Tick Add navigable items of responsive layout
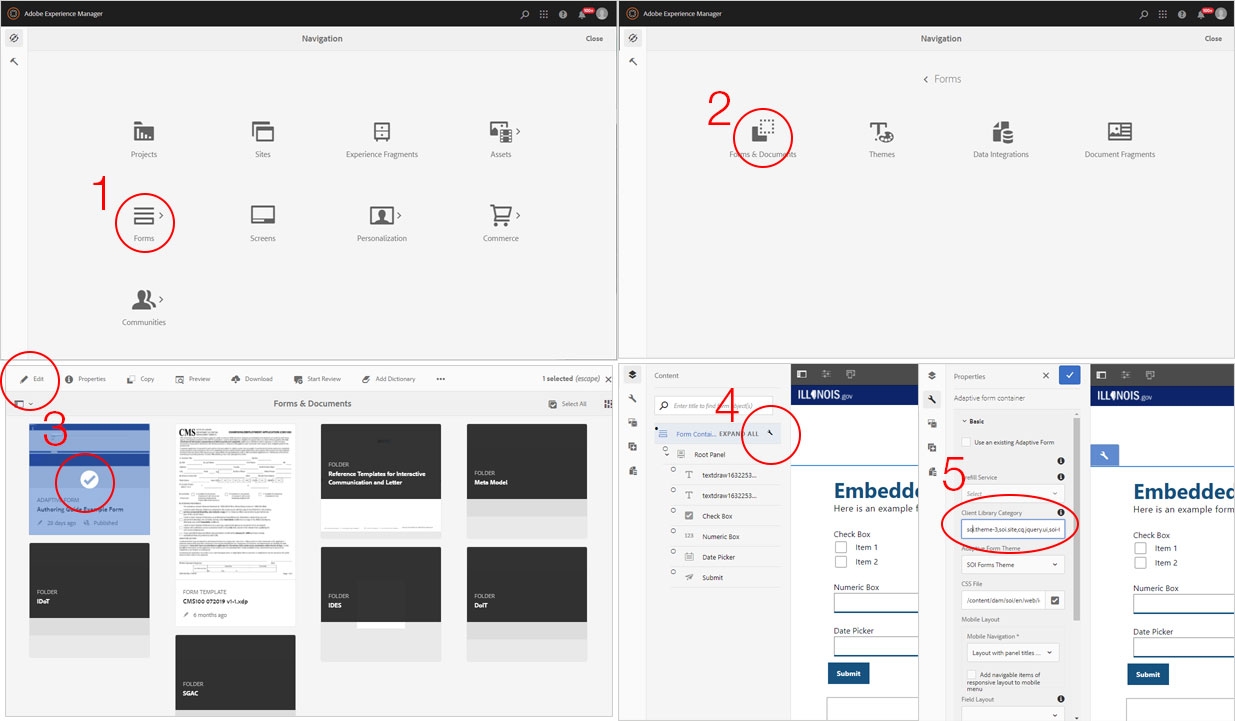Image resolution: width=1235 pixels, height=721 pixels. [x=971, y=675]
